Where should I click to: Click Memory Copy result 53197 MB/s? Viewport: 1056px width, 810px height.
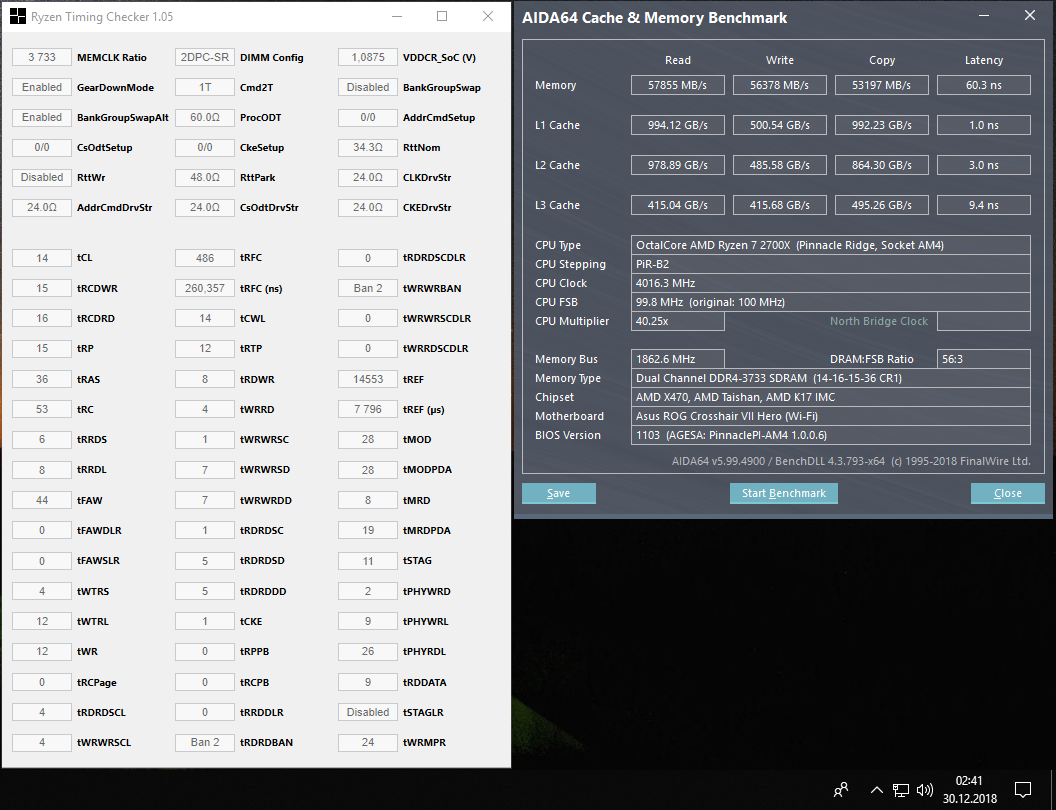[882, 85]
